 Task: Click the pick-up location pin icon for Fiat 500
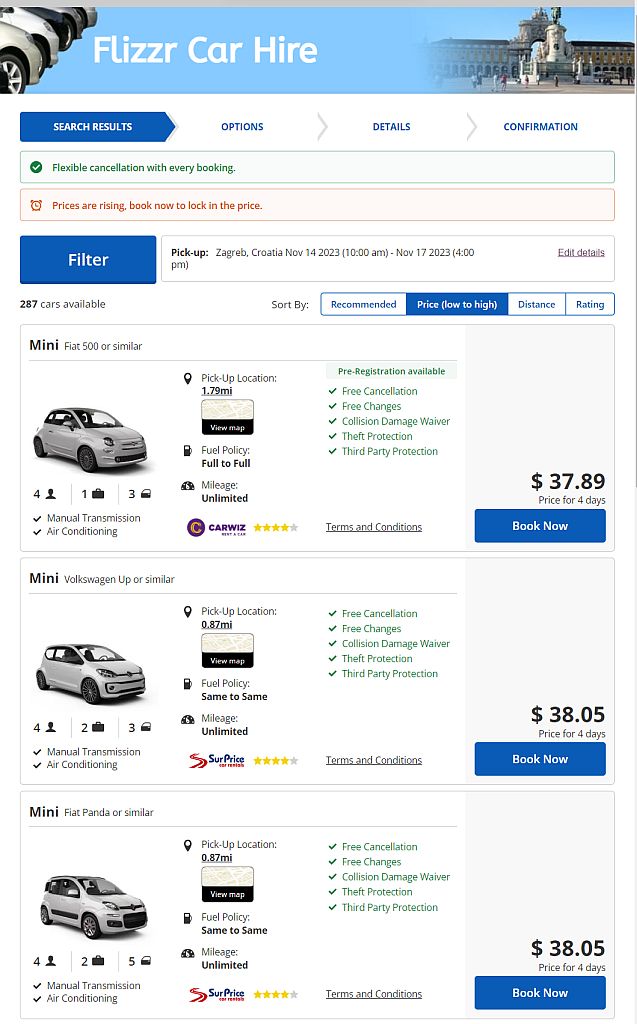pos(188,378)
